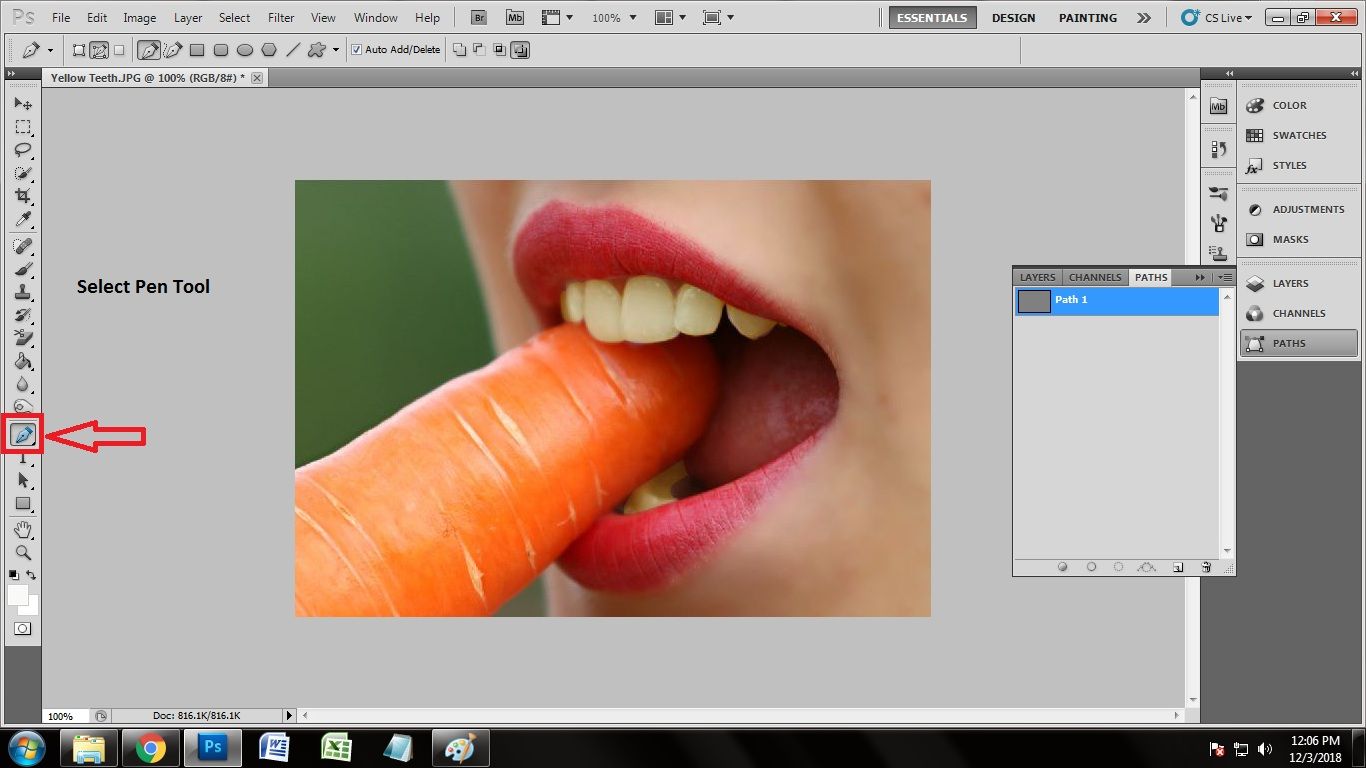Switch to LAYERS tab in floating panel
Image resolution: width=1366 pixels, height=768 pixels.
(x=1037, y=277)
